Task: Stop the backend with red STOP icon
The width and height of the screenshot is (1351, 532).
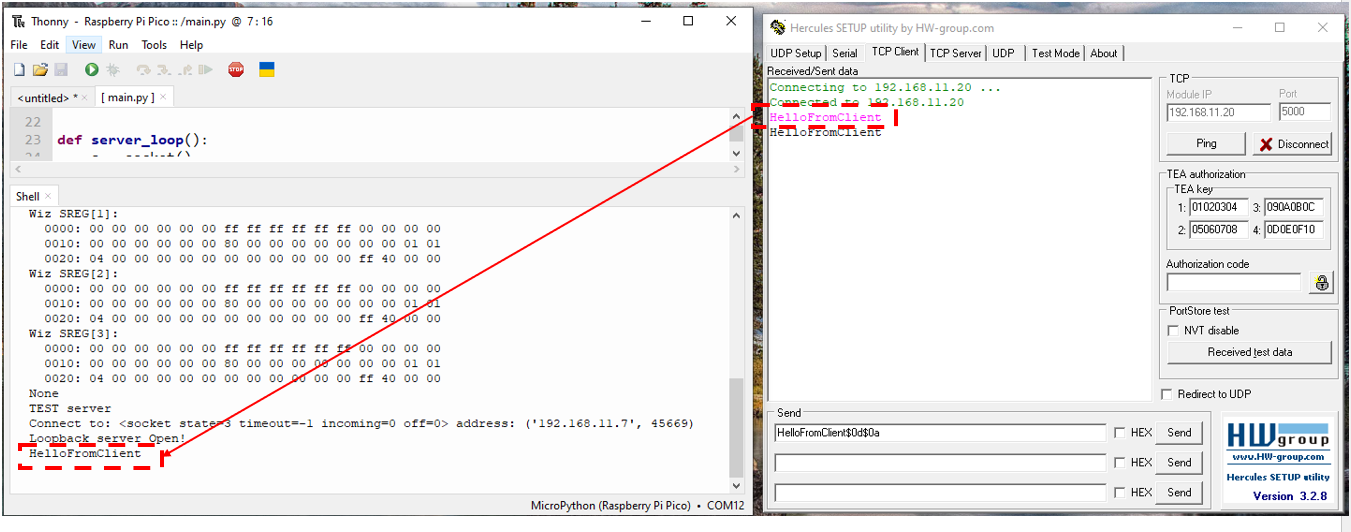Action: (x=236, y=70)
